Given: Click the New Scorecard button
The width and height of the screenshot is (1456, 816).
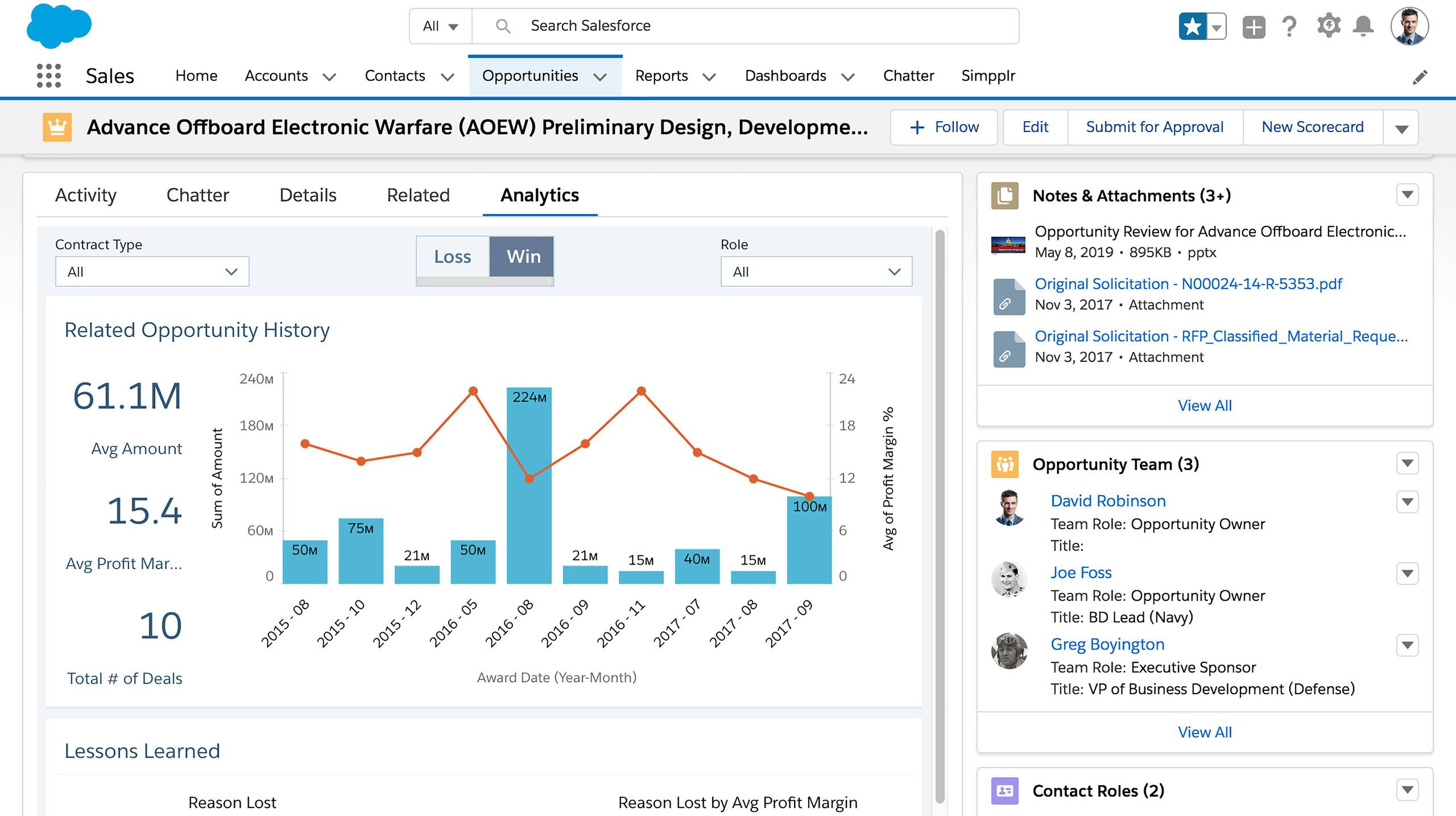Looking at the screenshot, I should point(1313,127).
